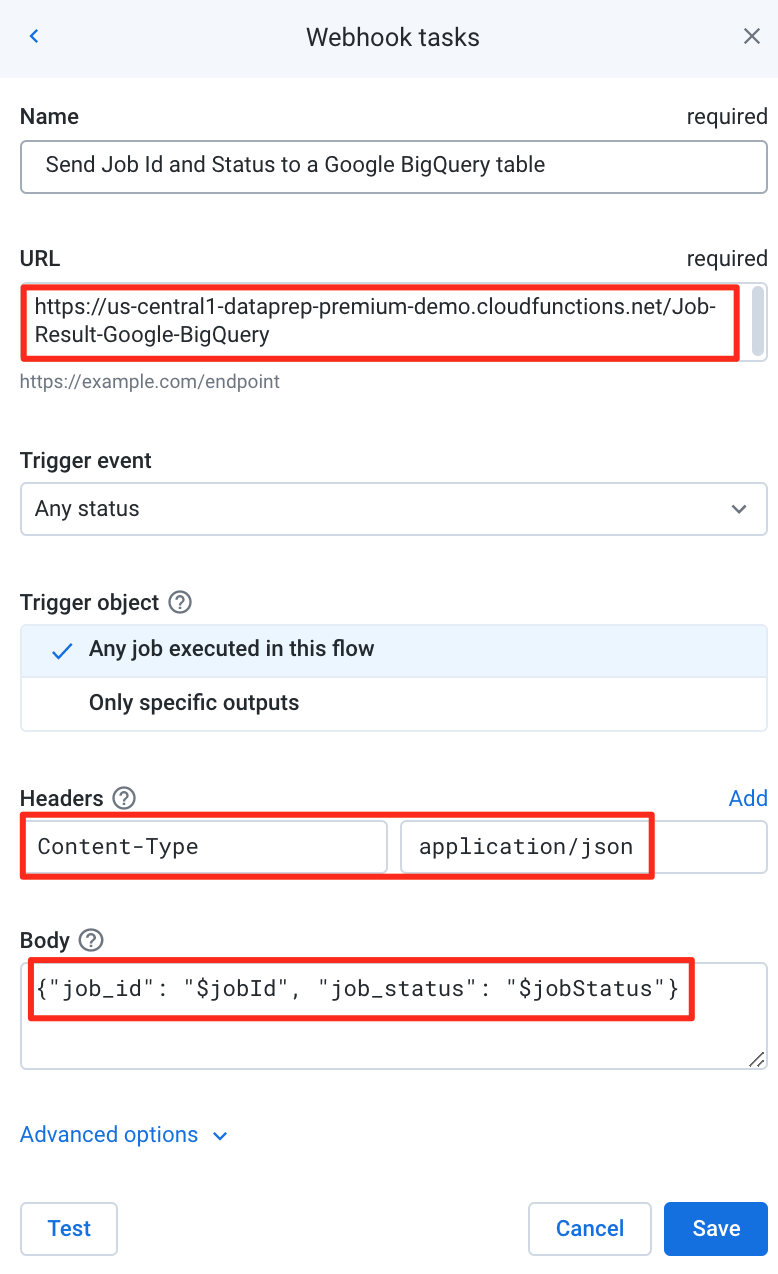Image resolution: width=778 pixels, height=1274 pixels.
Task: Open the Headers help icon
Action: pos(124,798)
